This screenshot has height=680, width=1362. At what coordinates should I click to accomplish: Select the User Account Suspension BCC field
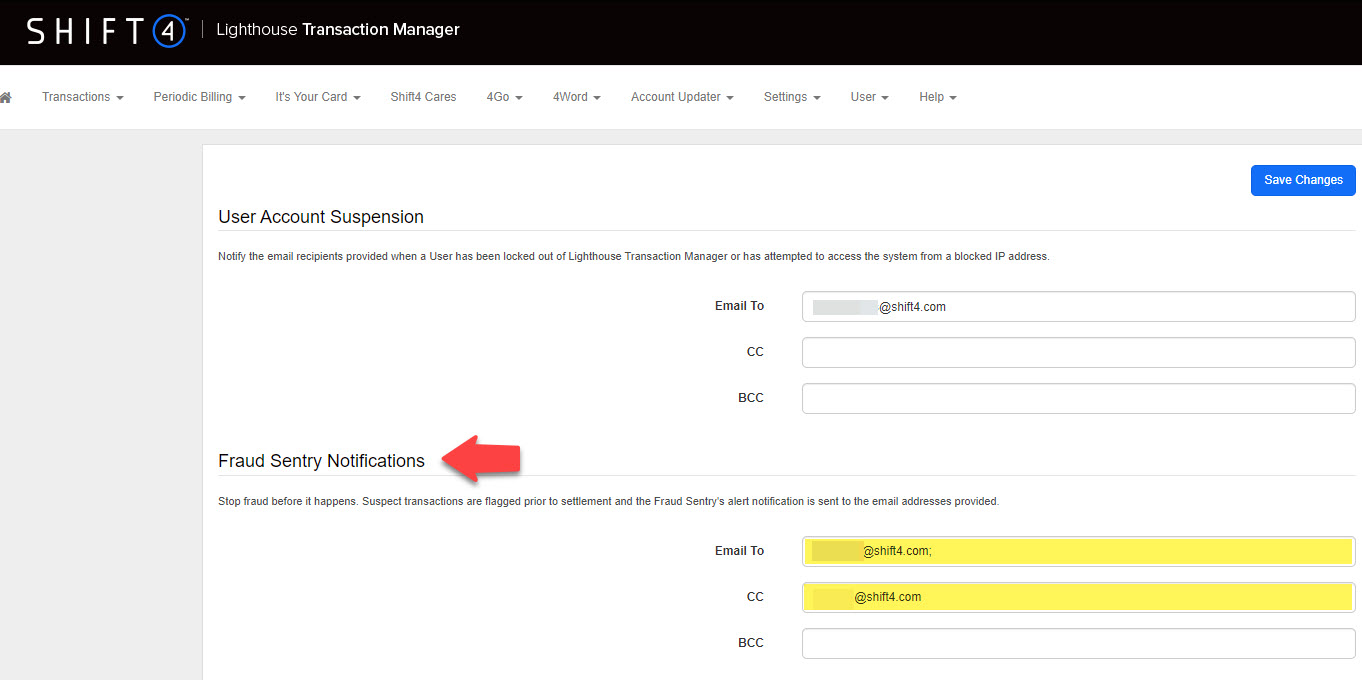(1078, 398)
